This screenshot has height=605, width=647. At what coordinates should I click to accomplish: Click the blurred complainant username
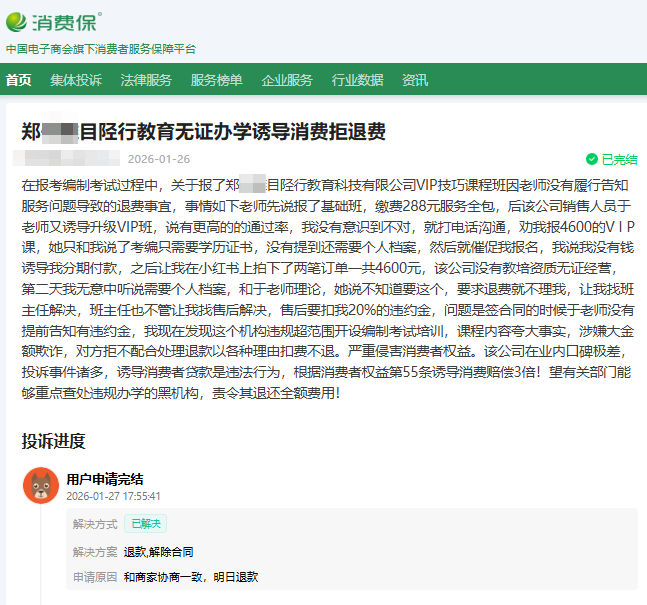[x=66, y=159]
